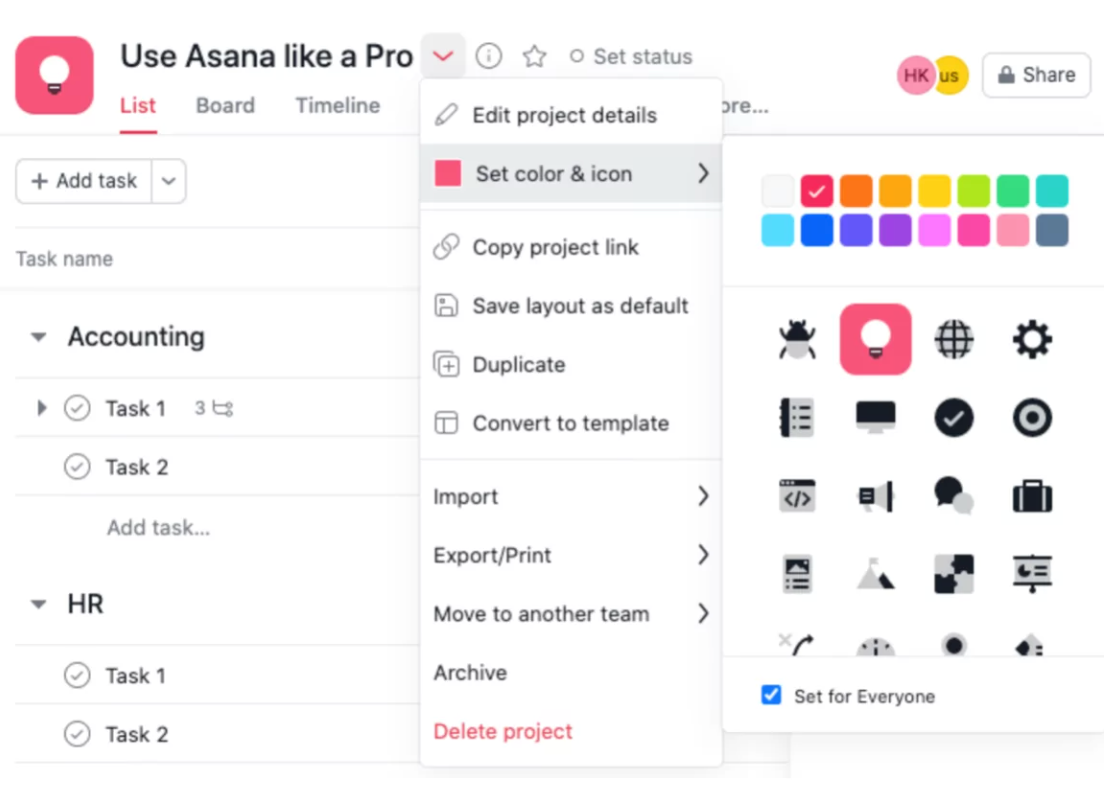Screen dimensions: 1104x804
Task: Choose Save layout as default
Action: [x=571, y=306]
